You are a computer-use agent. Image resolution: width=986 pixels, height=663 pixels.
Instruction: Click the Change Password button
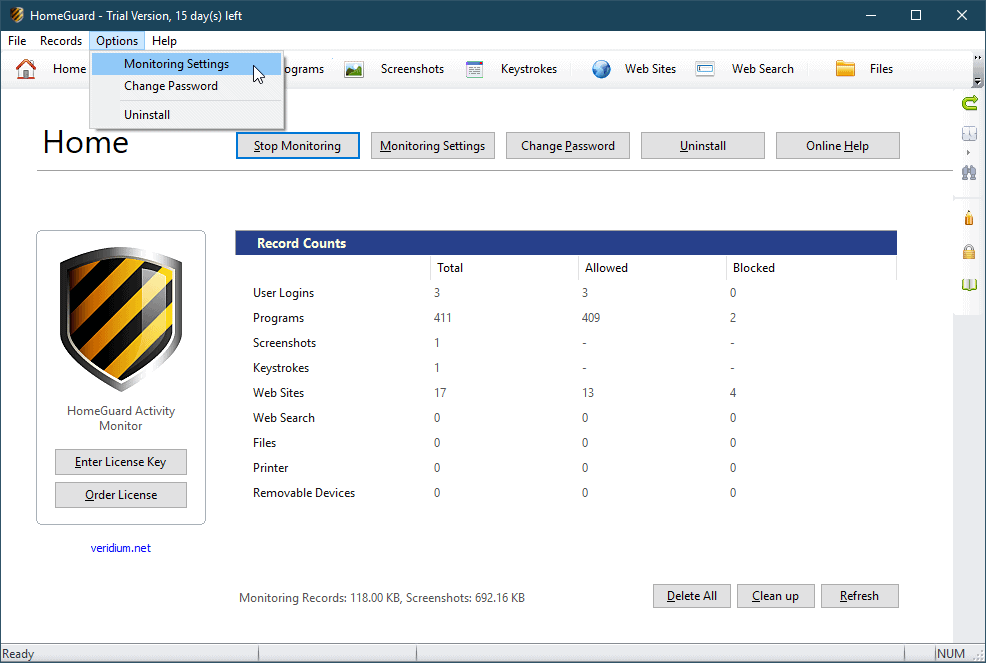pos(568,146)
